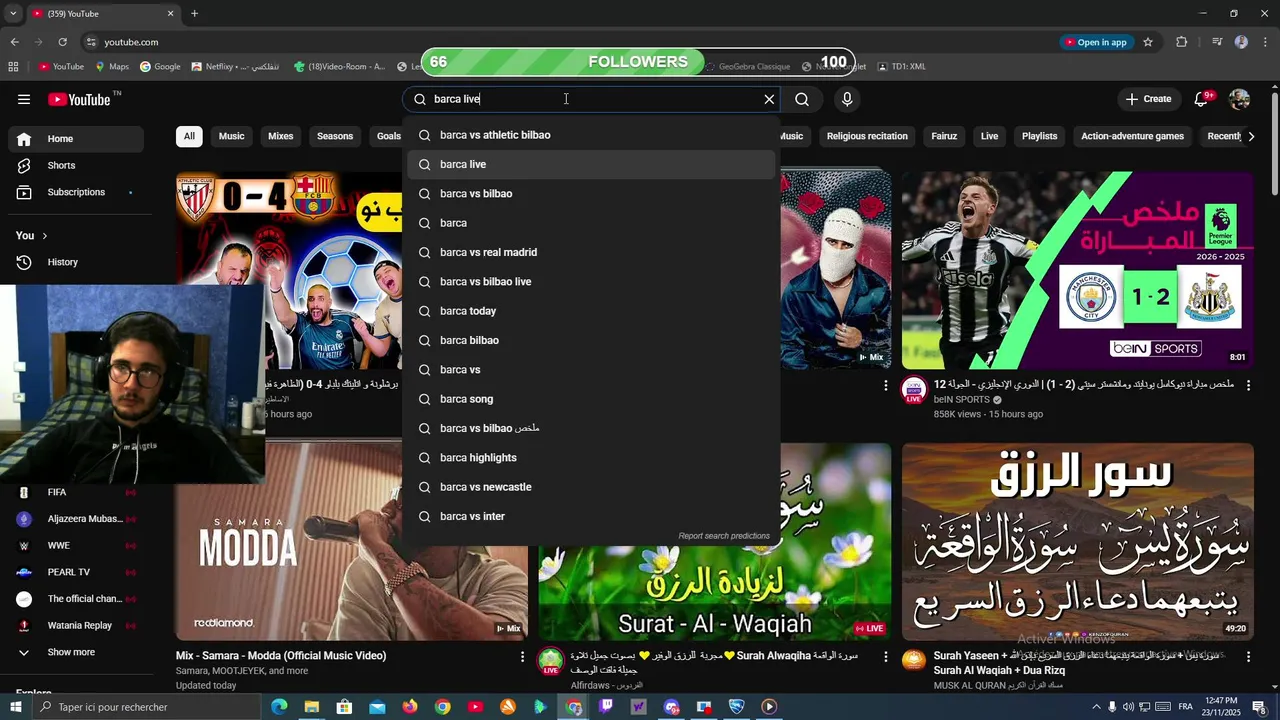This screenshot has height=720, width=1280.
Task: Expand the You section chevron
Action: (44, 236)
